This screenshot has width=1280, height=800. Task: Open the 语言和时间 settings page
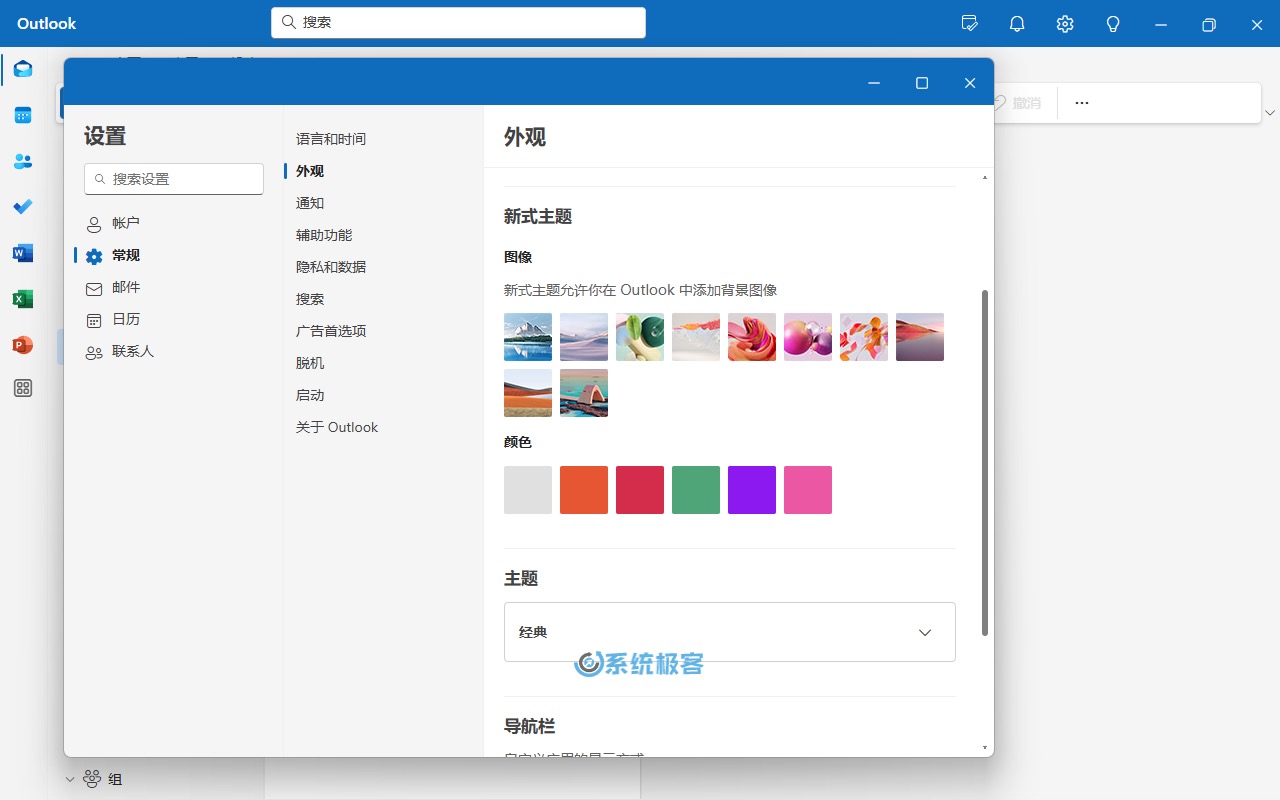331,139
